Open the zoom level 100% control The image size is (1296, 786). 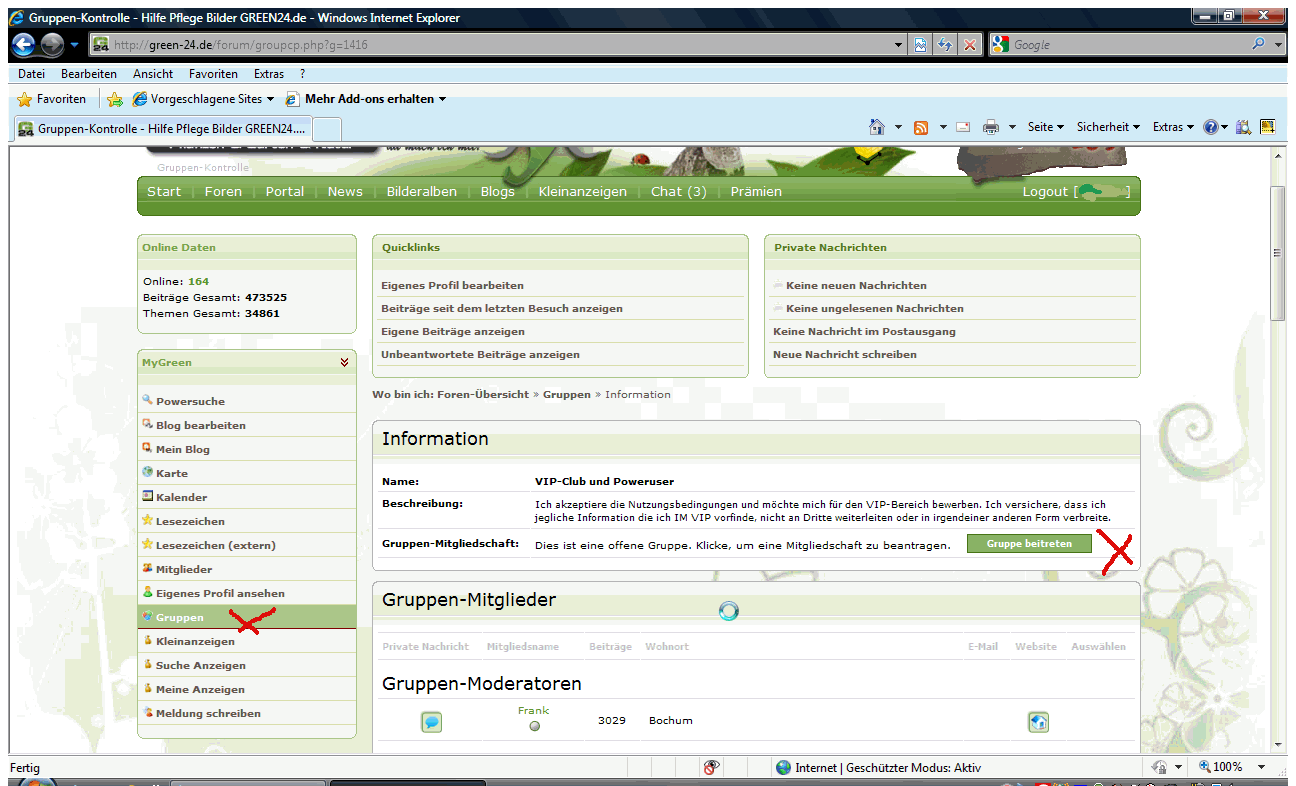[1230, 767]
